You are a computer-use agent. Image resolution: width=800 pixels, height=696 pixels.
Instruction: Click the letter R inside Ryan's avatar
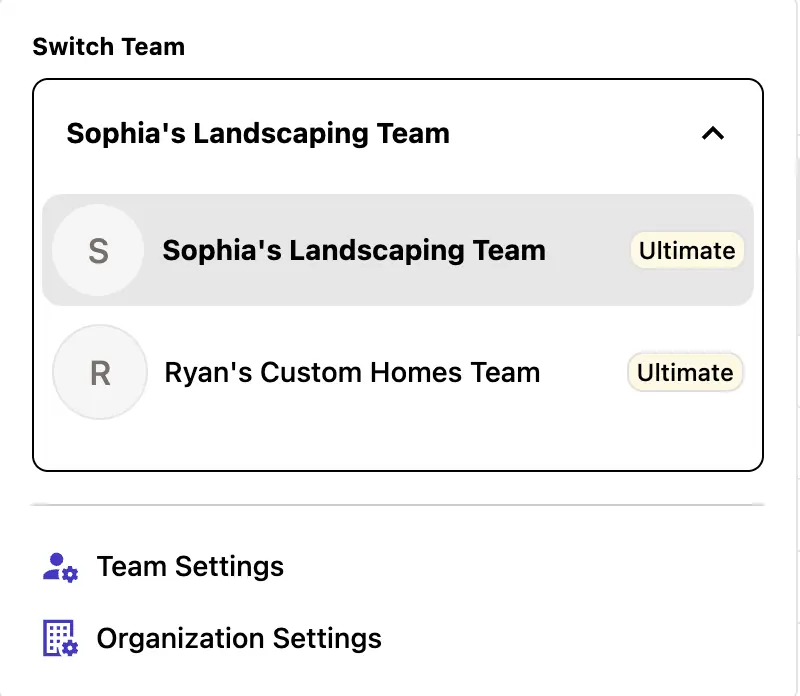coord(100,374)
